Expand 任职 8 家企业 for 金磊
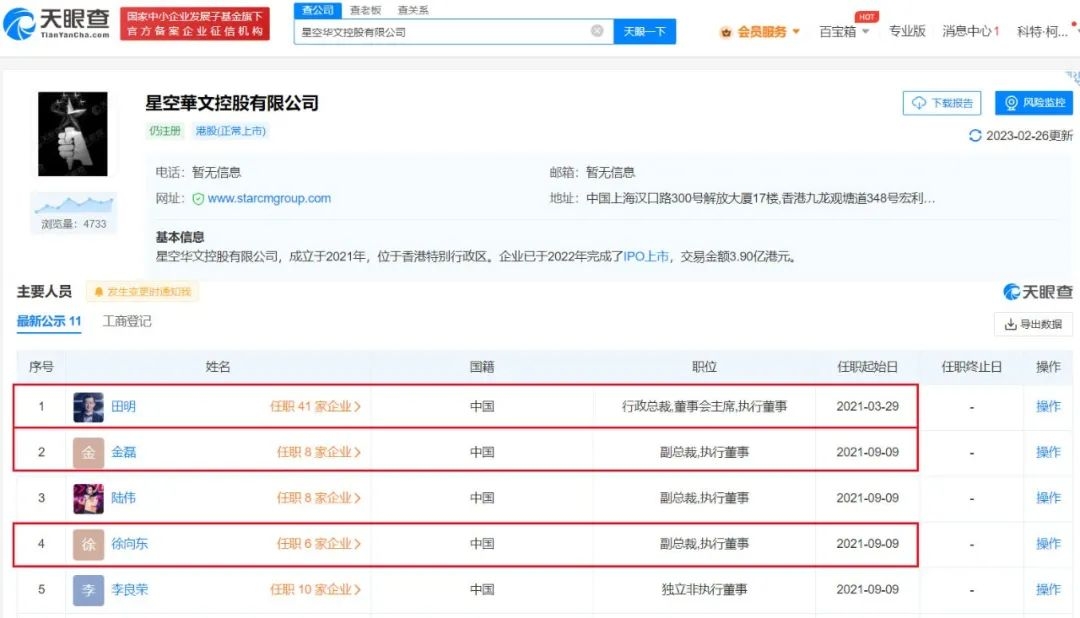 (x=319, y=452)
